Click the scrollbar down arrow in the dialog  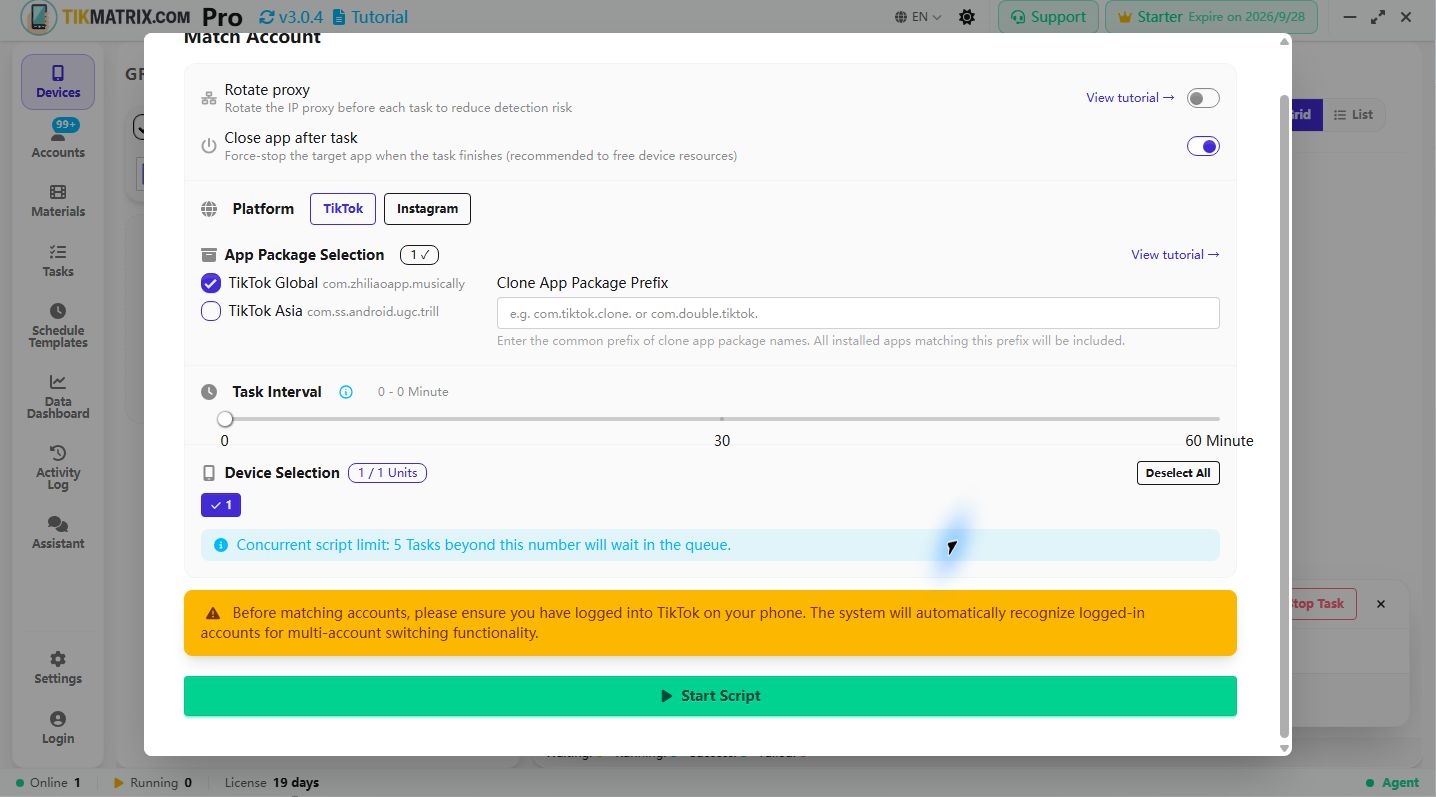(x=1284, y=748)
